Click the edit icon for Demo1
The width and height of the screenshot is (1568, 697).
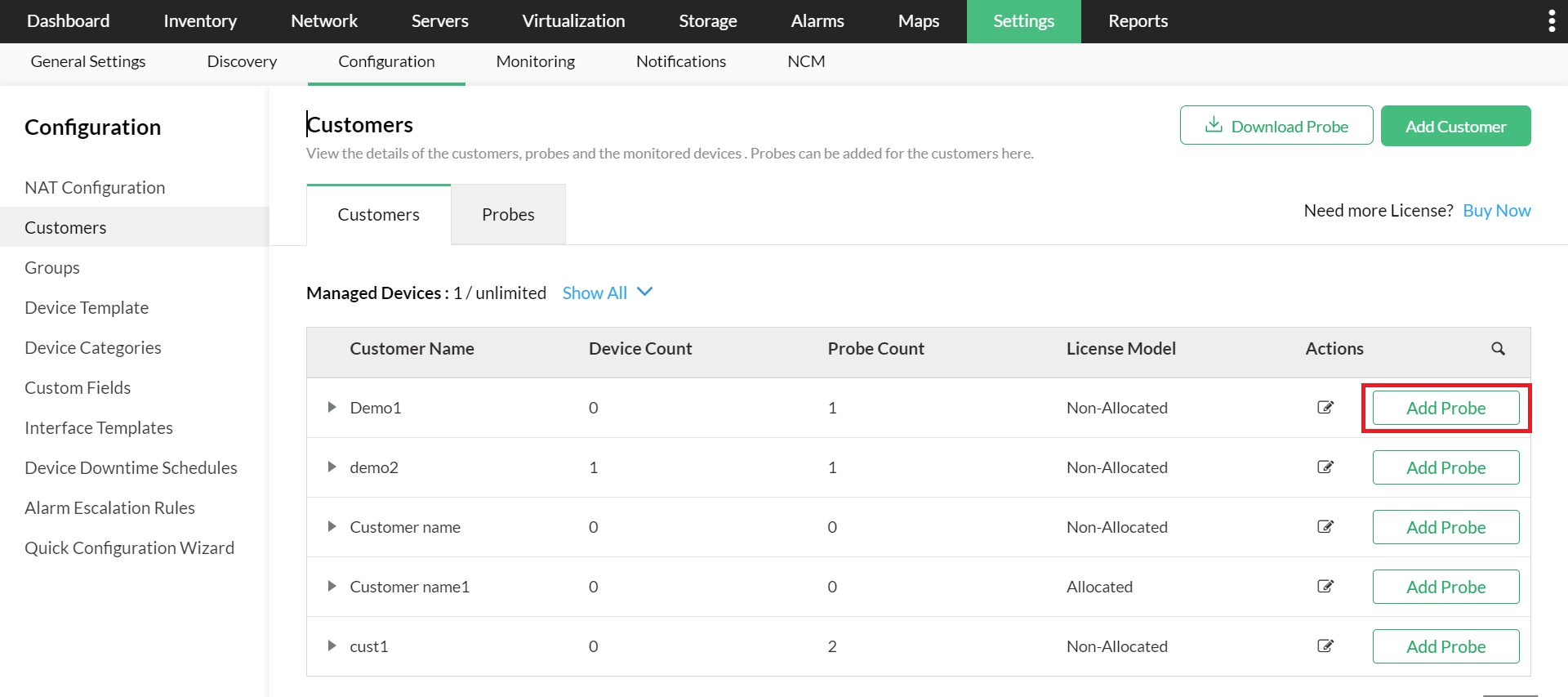click(x=1325, y=407)
